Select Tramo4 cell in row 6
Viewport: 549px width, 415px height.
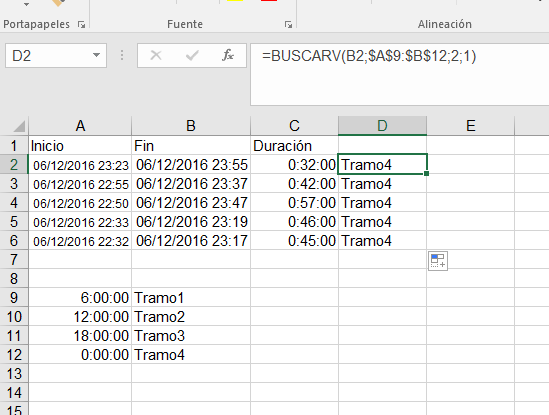382,241
